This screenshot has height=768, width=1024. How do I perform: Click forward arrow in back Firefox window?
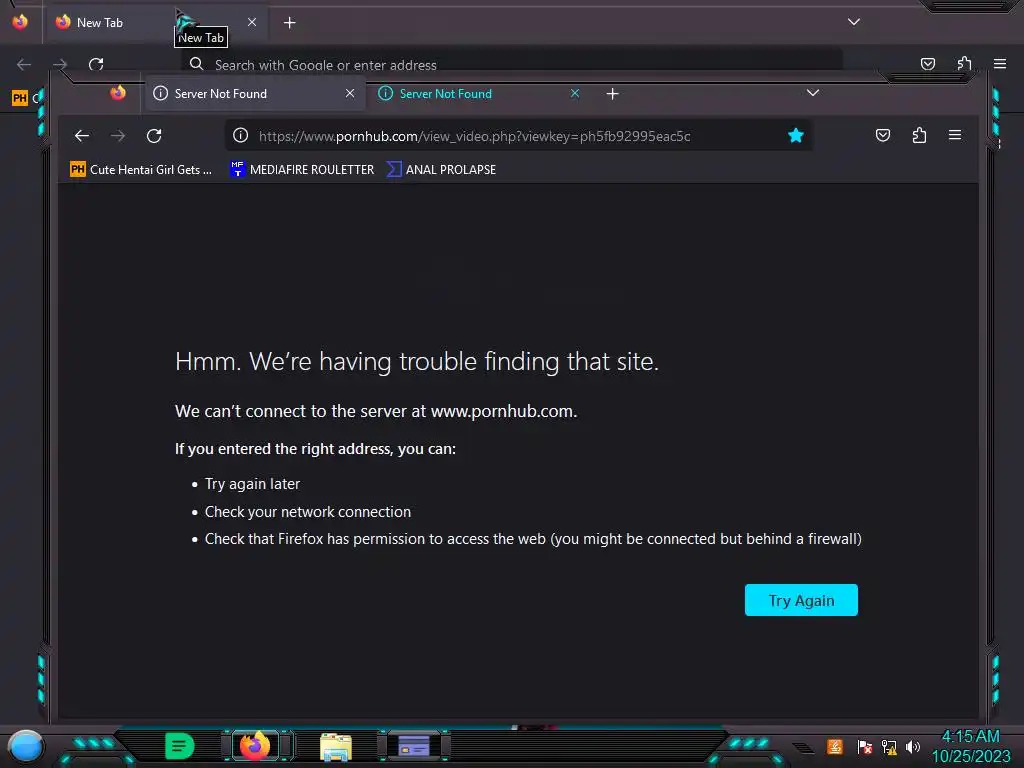coord(60,64)
